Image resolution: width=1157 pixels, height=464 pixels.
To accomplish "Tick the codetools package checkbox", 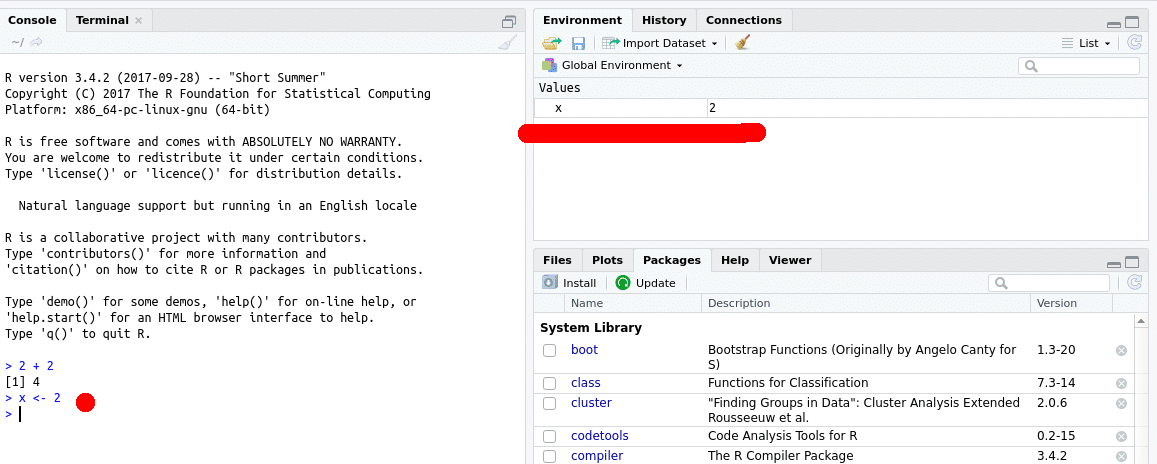I will 550,436.
